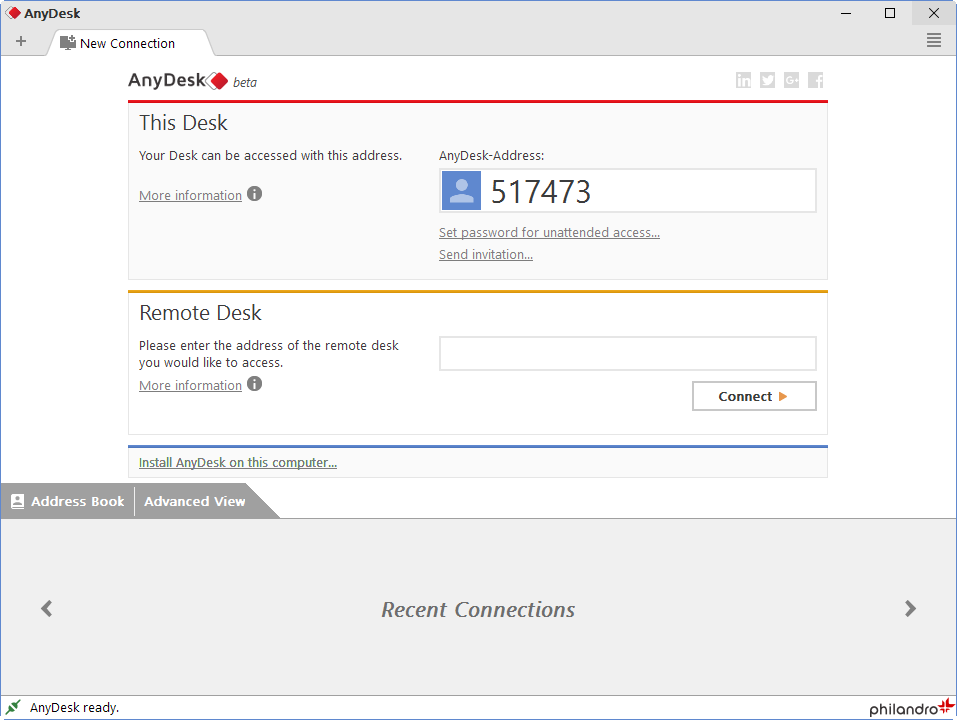Close the AnyDesk window
Screen dimensions: 957x720
coord(934,13)
